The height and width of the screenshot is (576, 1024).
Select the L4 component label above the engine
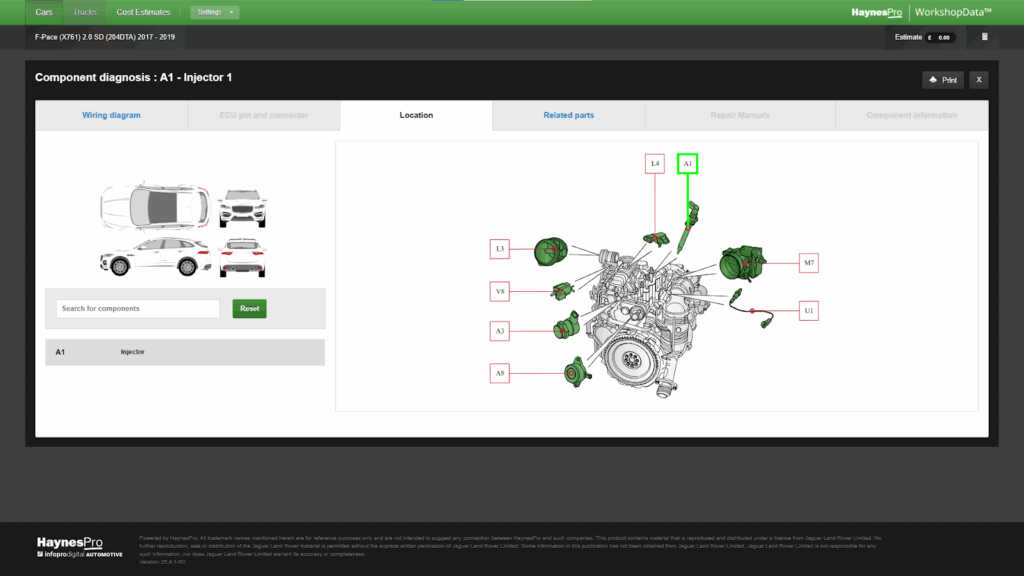(x=654, y=162)
